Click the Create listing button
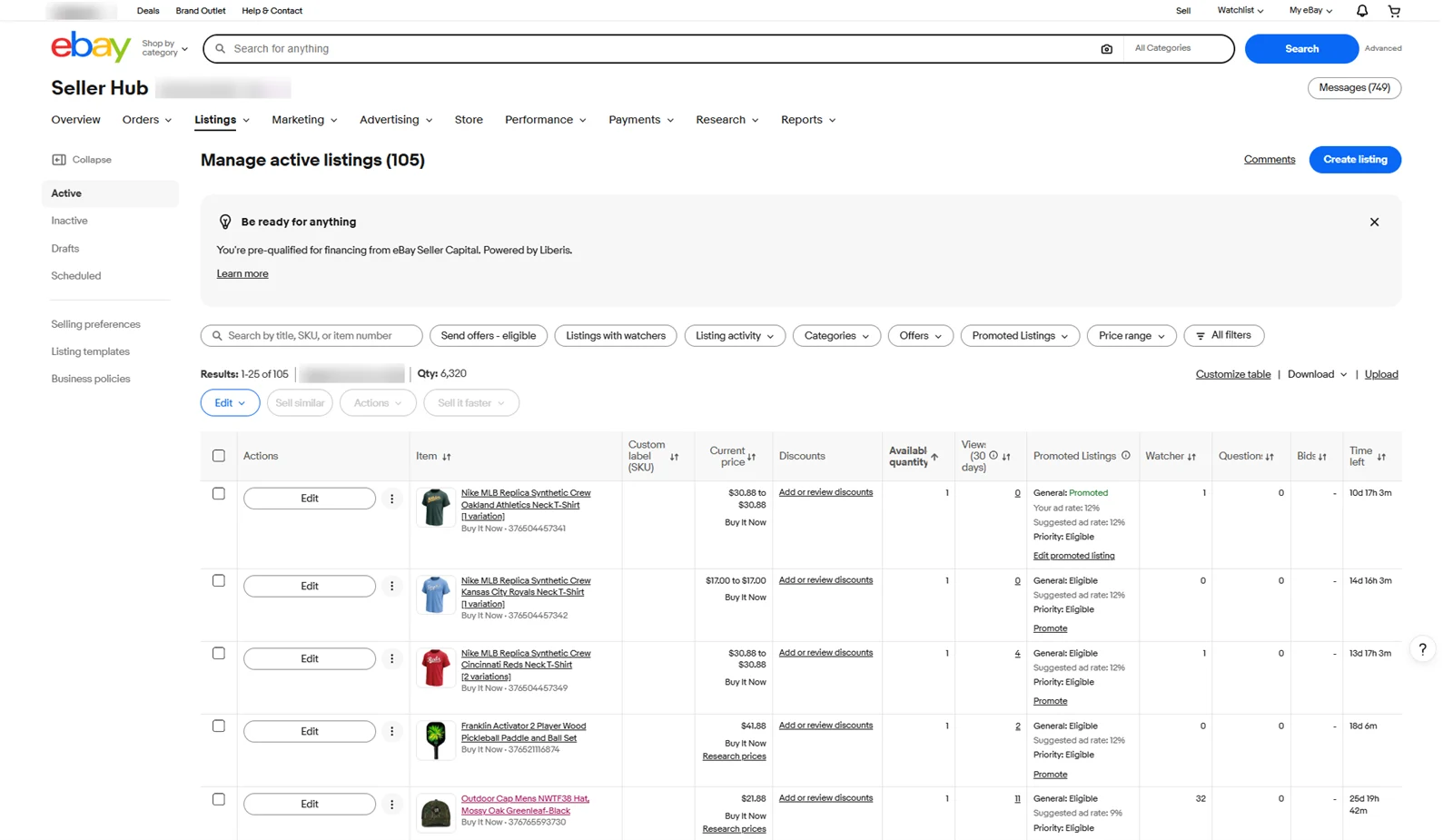1453x840 pixels. pyautogui.click(x=1355, y=160)
